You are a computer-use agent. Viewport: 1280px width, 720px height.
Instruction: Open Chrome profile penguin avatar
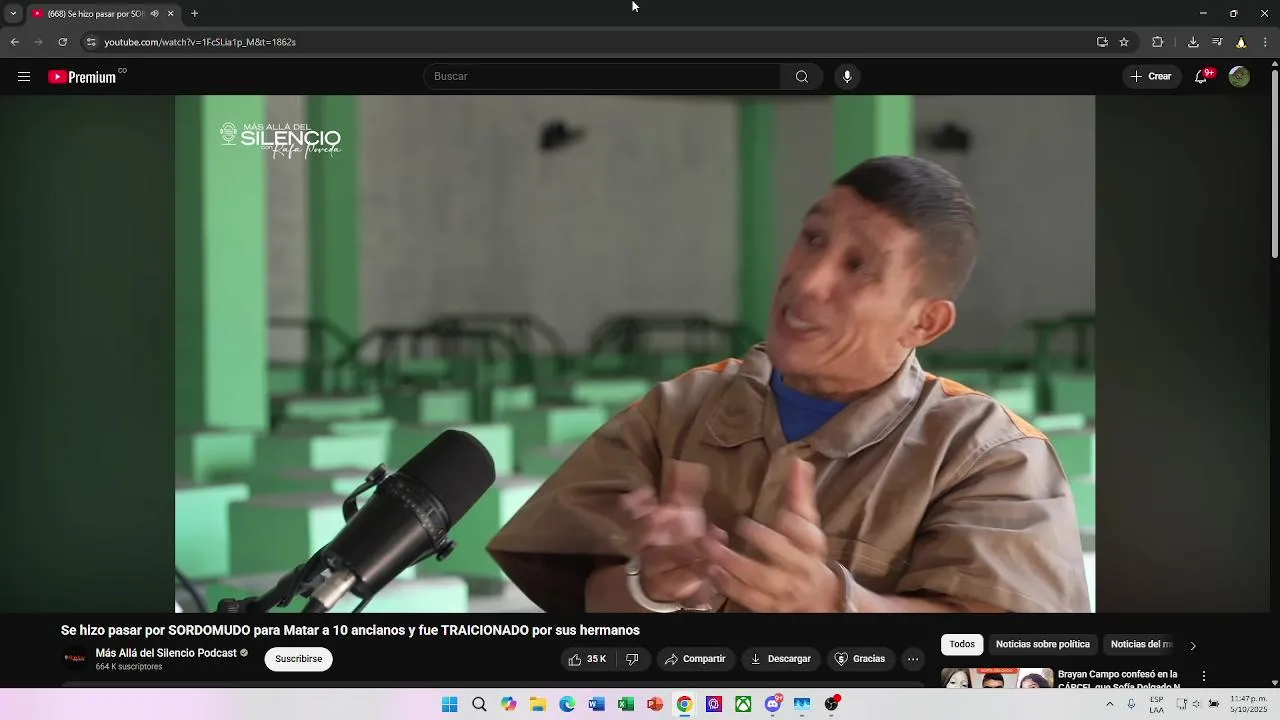[x=1241, y=42]
